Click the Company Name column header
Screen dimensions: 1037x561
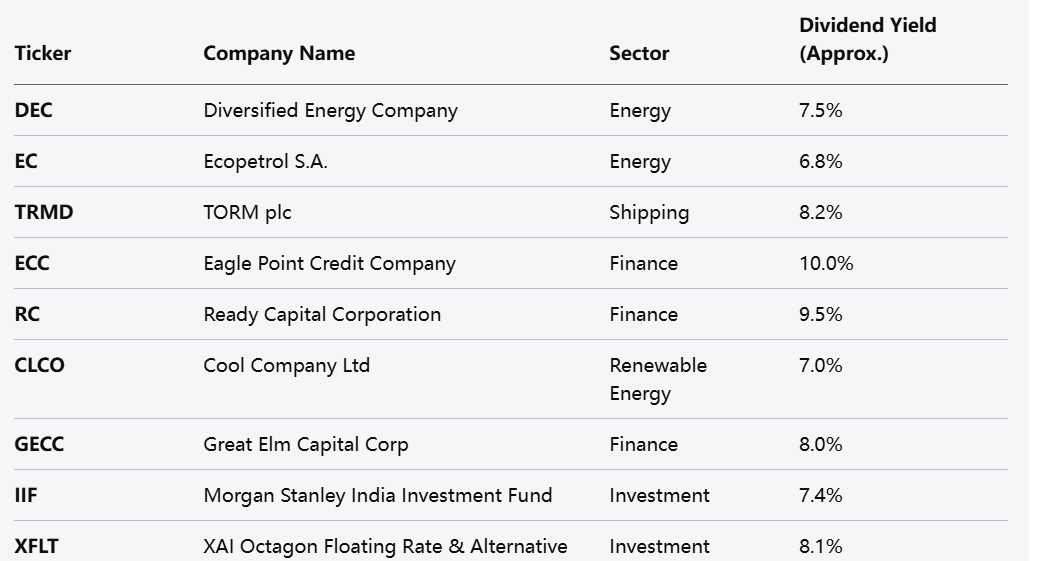(x=279, y=53)
